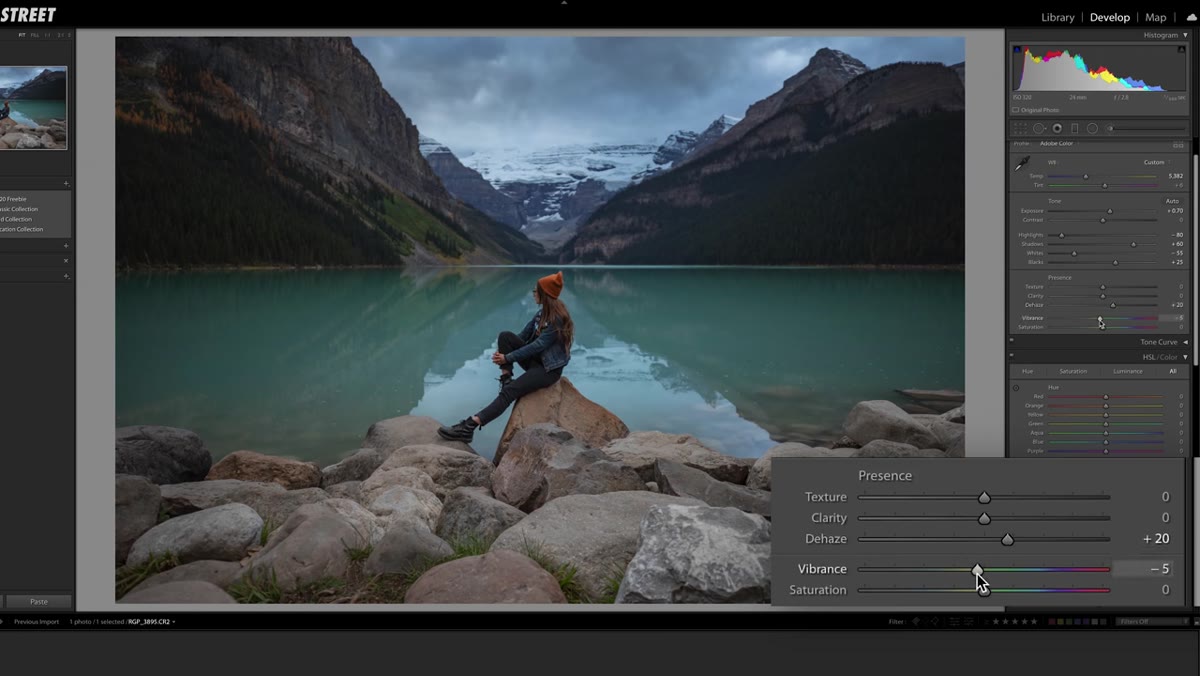Click the Aqua hue slider handle
The height and width of the screenshot is (676, 1200).
[1105, 433]
